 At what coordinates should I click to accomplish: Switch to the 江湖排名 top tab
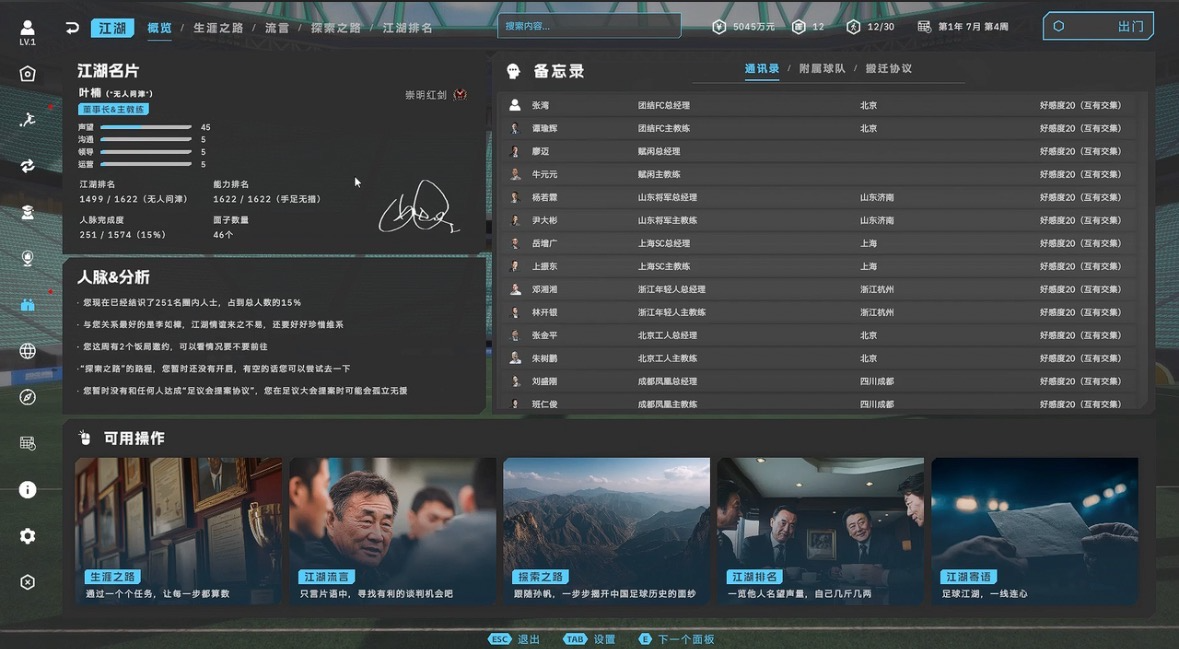click(407, 28)
